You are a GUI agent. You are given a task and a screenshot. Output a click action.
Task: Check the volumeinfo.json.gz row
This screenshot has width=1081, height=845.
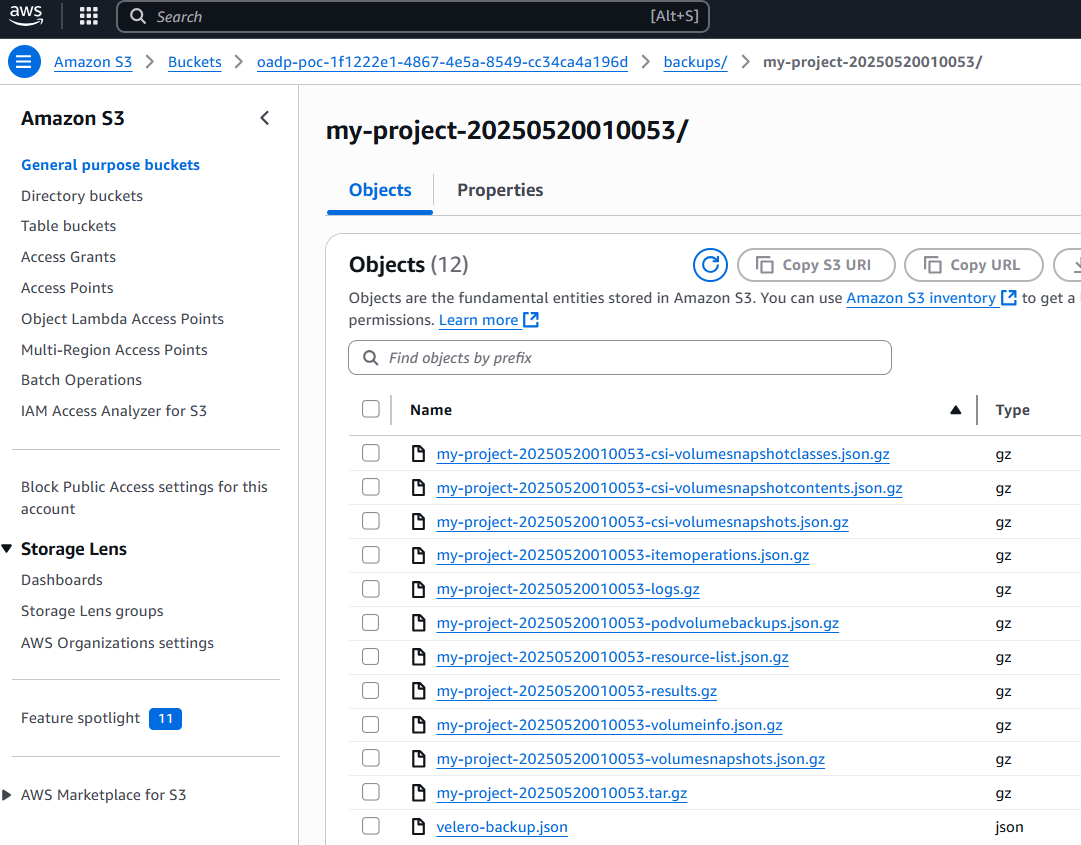pos(371,724)
